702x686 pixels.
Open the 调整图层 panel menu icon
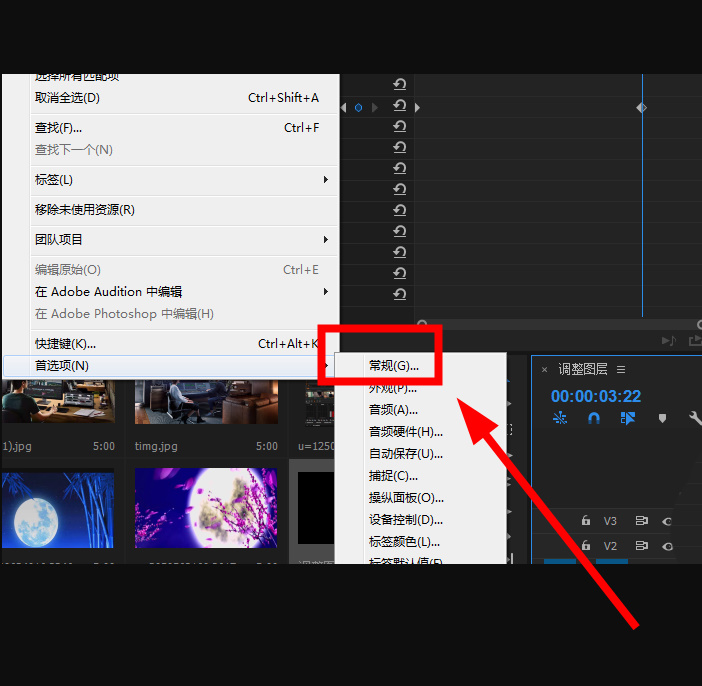tap(621, 369)
